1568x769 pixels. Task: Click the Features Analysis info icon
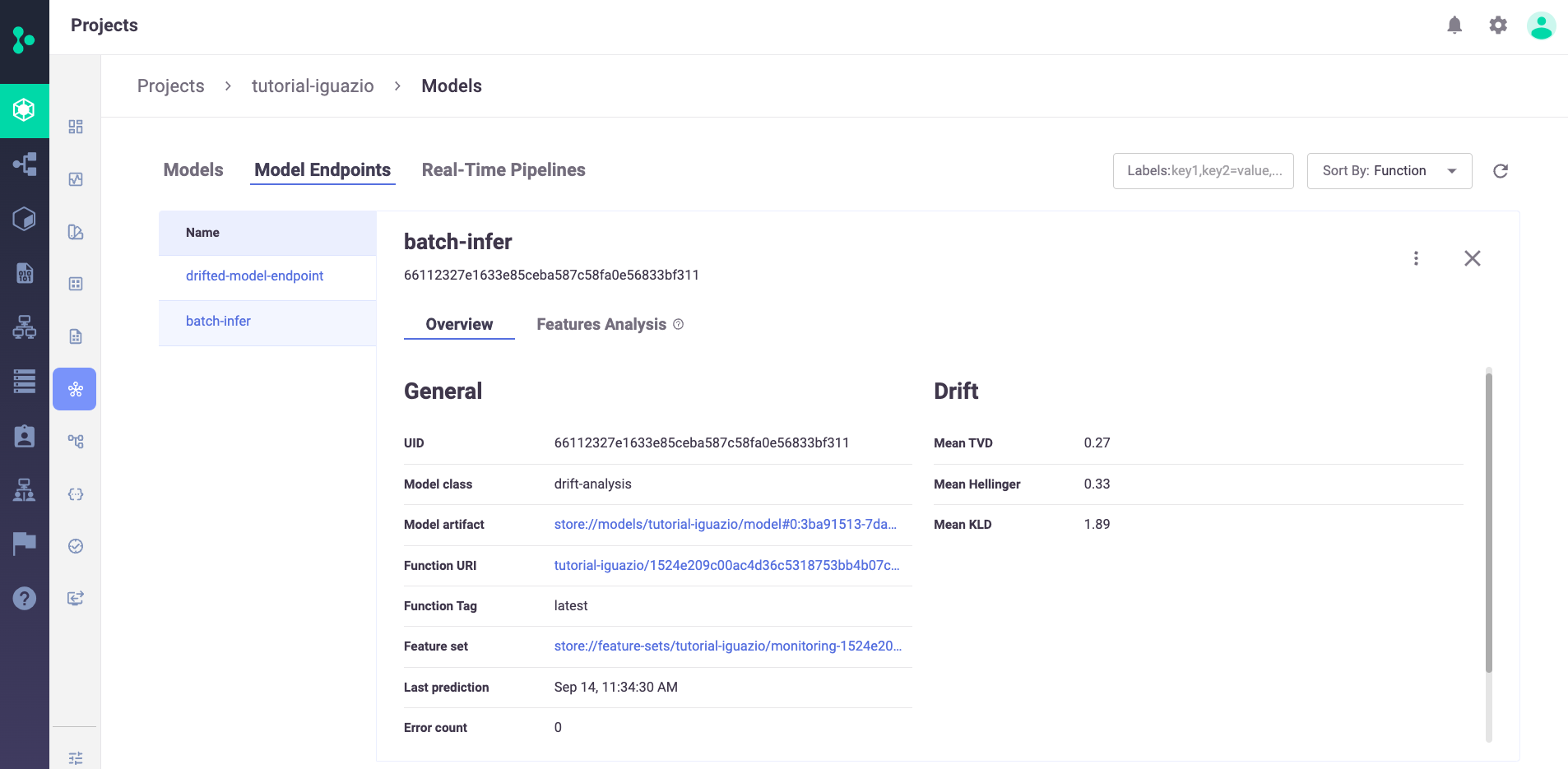point(679,324)
